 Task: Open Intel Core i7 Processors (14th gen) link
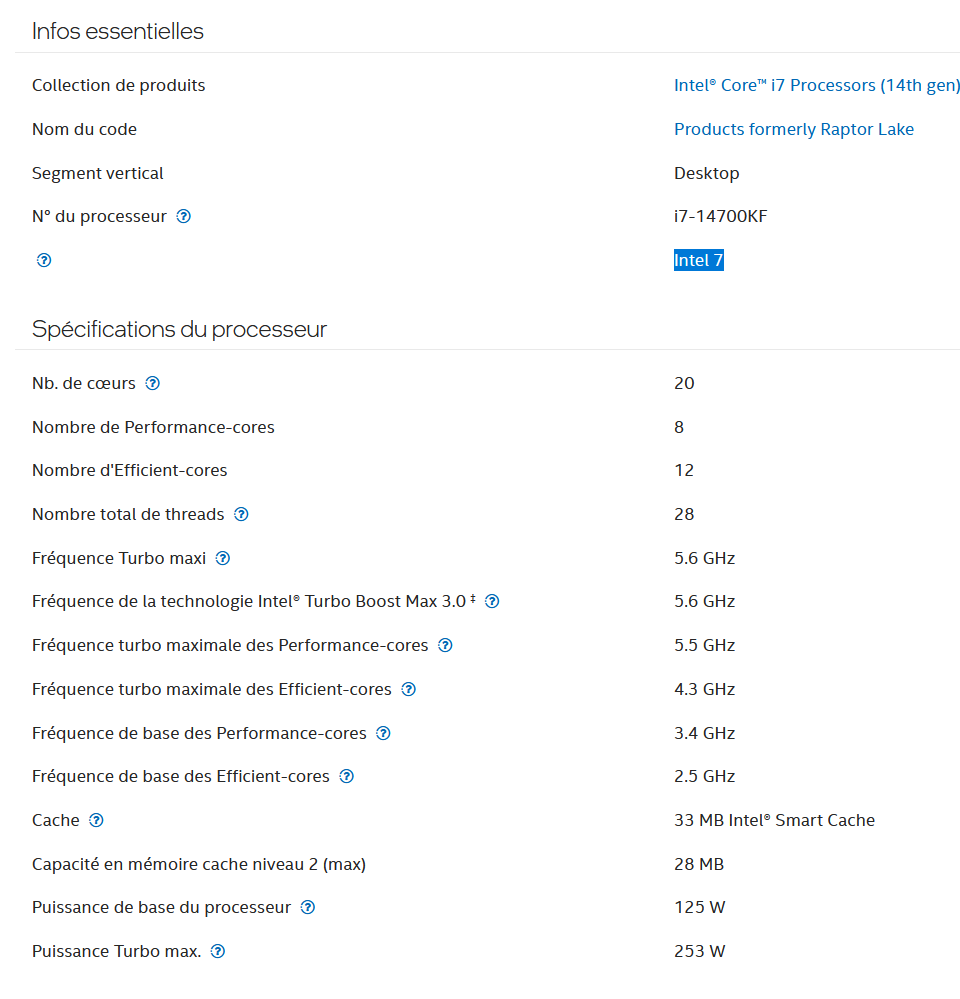coord(817,85)
